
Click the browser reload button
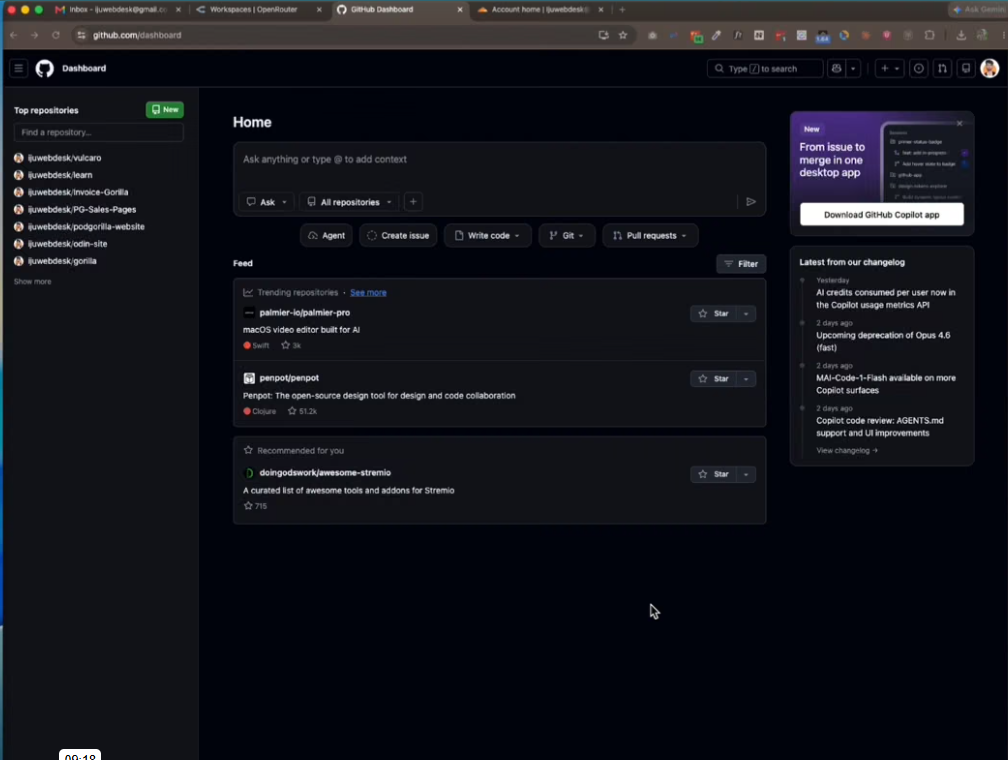click(56, 35)
